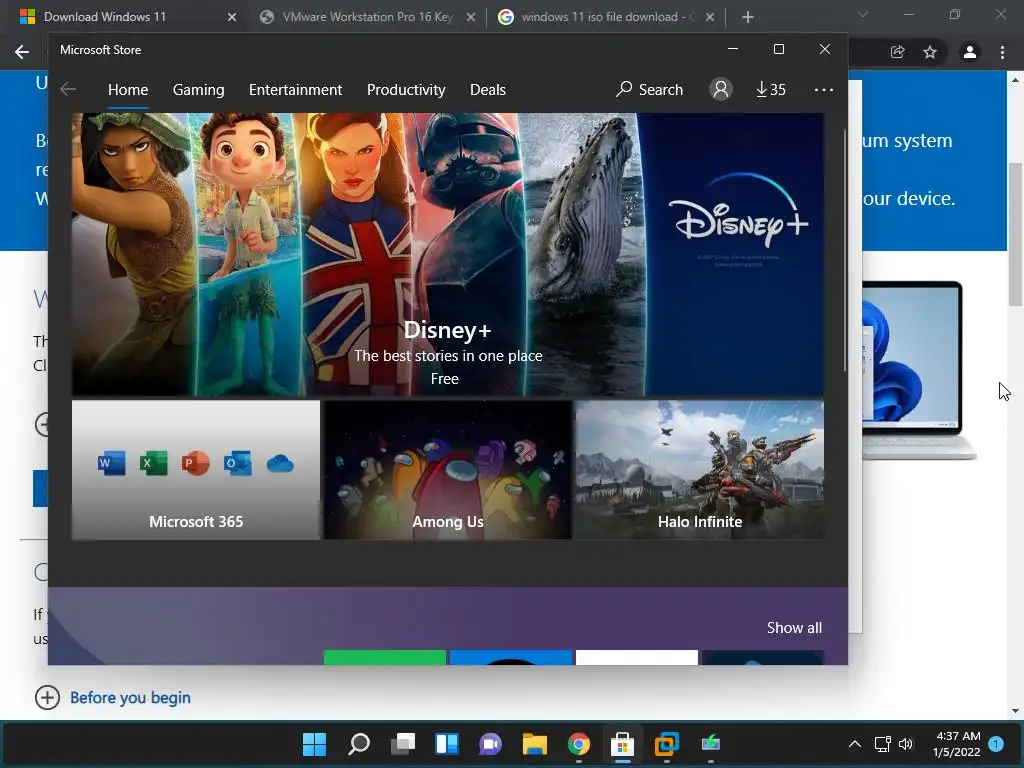Go to the Deals tab
This screenshot has height=768, width=1024.
(488, 89)
